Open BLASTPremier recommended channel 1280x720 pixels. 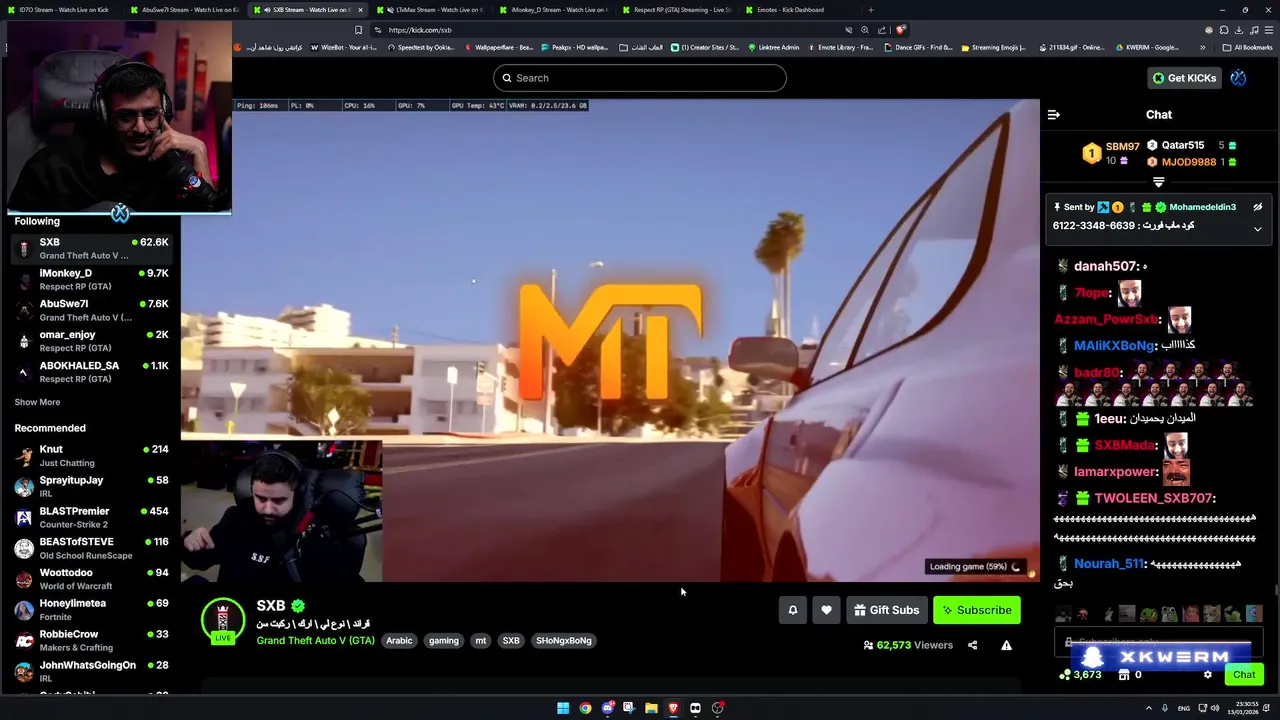click(90, 517)
